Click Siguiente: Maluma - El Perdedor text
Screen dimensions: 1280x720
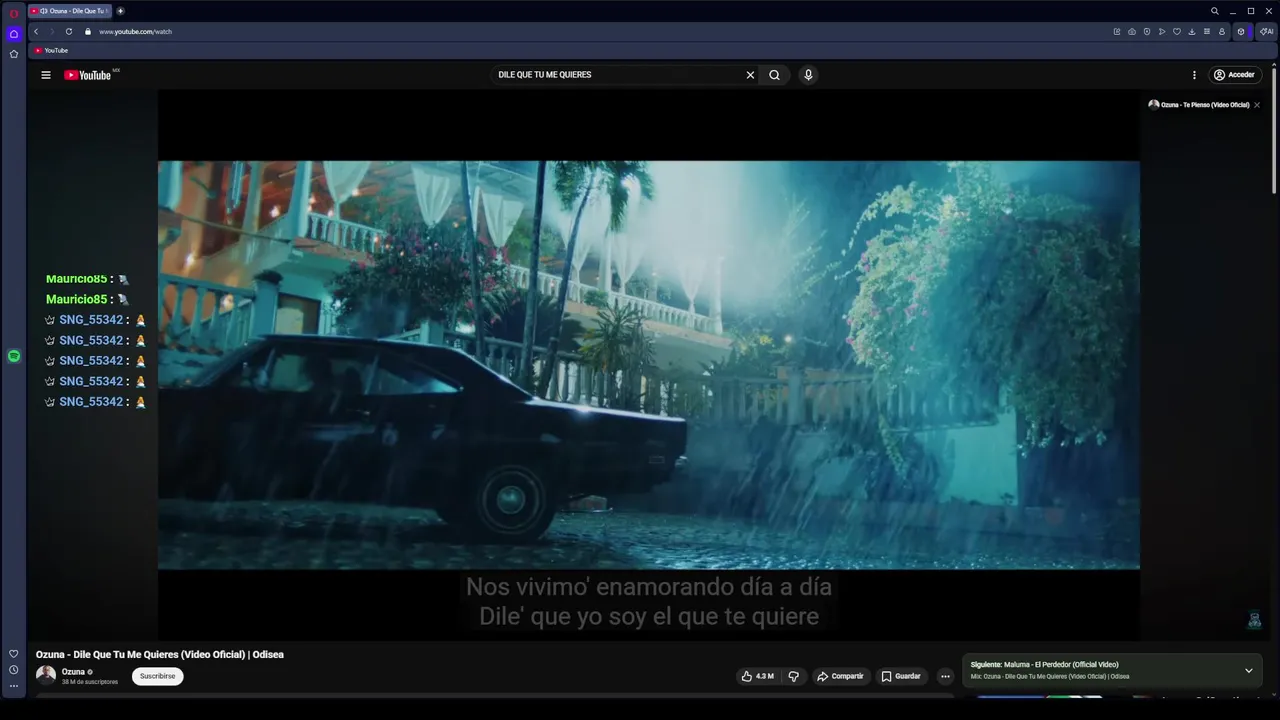pyautogui.click(x=1044, y=665)
